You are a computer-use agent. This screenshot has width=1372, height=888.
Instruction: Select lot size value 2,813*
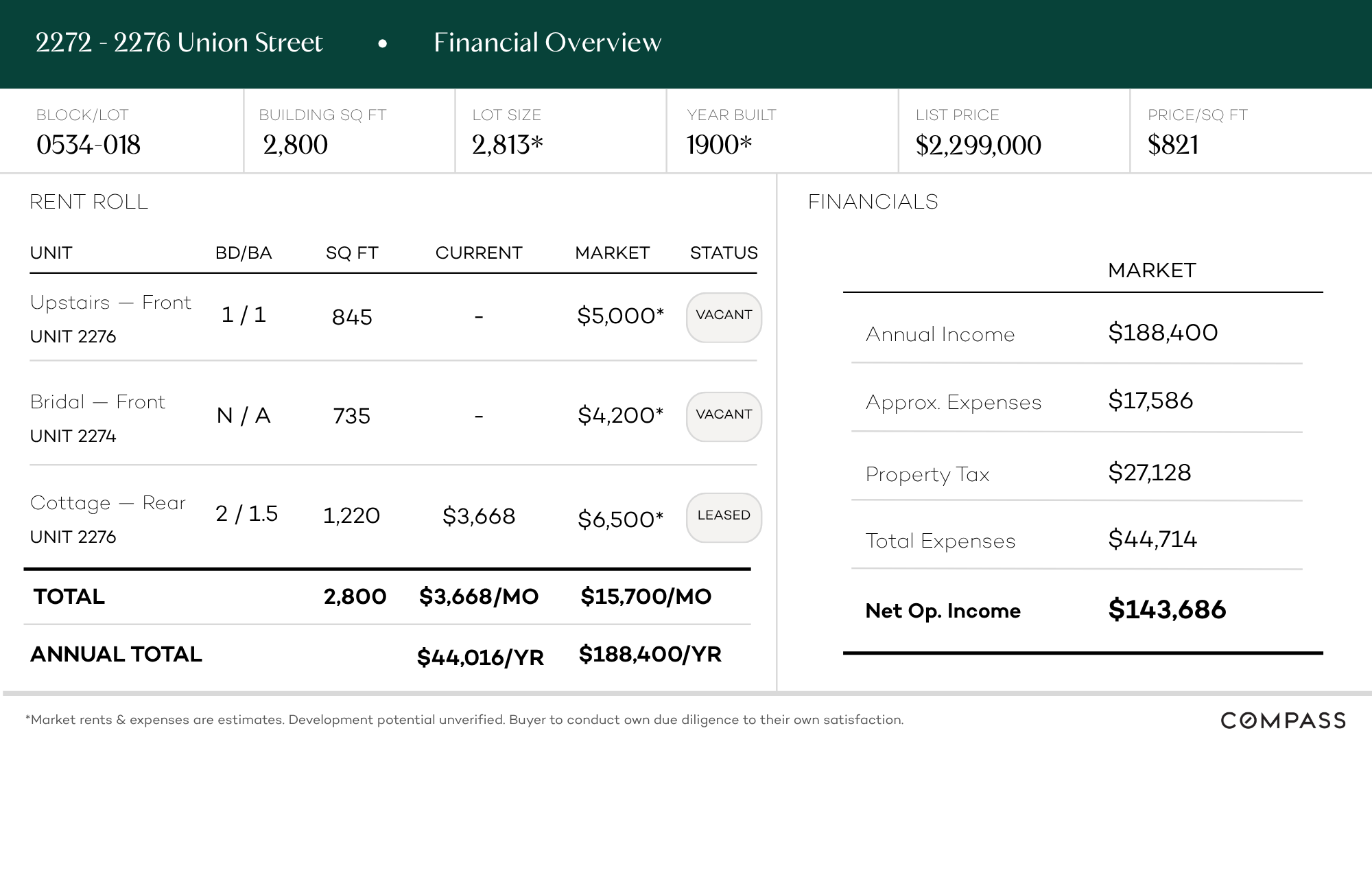(x=508, y=145)
